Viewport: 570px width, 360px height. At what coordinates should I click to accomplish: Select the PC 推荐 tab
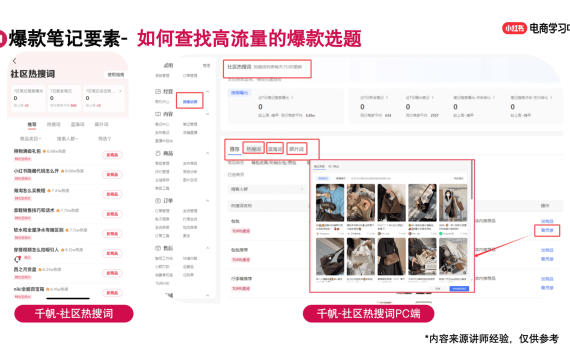[234, 149]
